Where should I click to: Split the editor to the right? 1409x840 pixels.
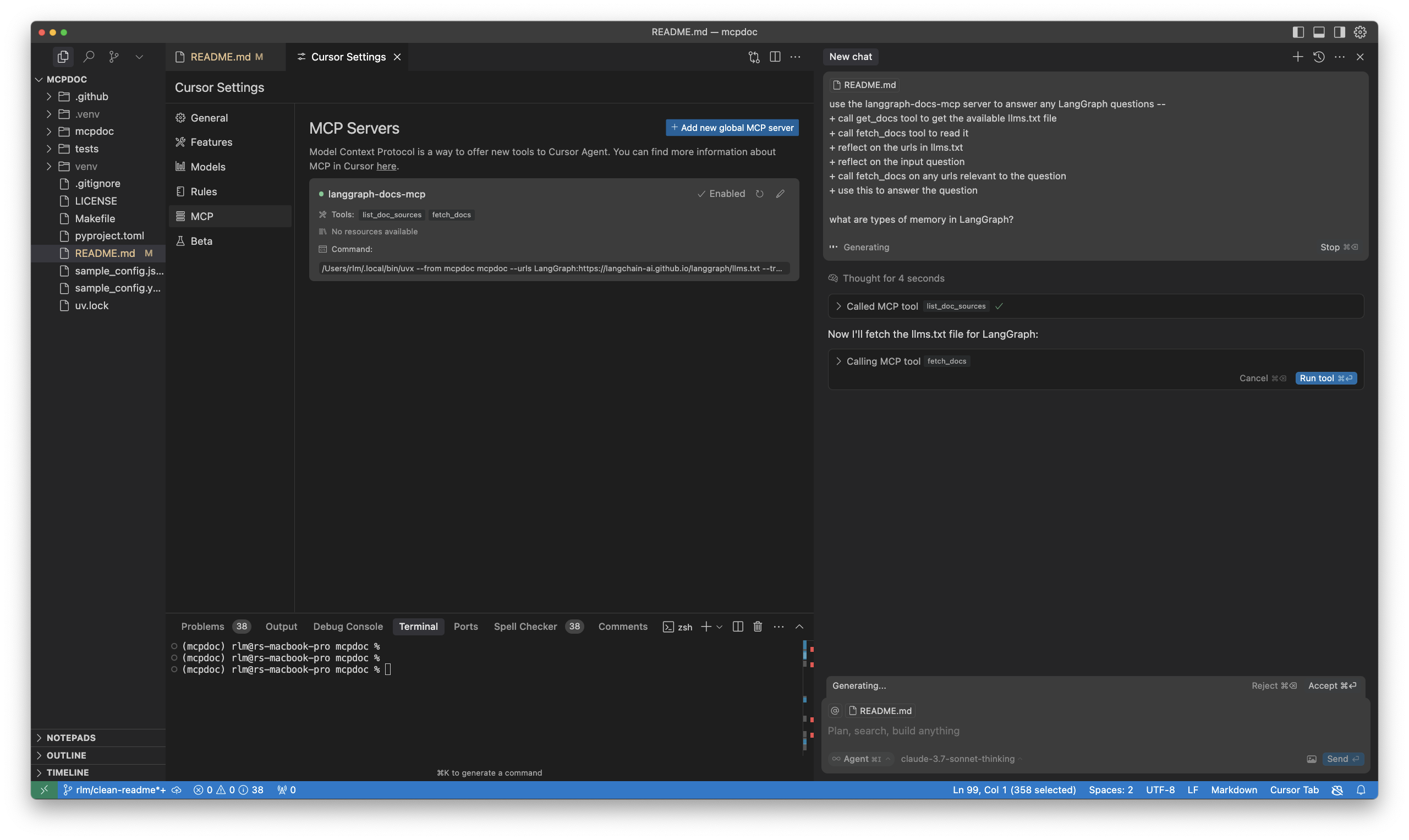click(x=775, y=57)
